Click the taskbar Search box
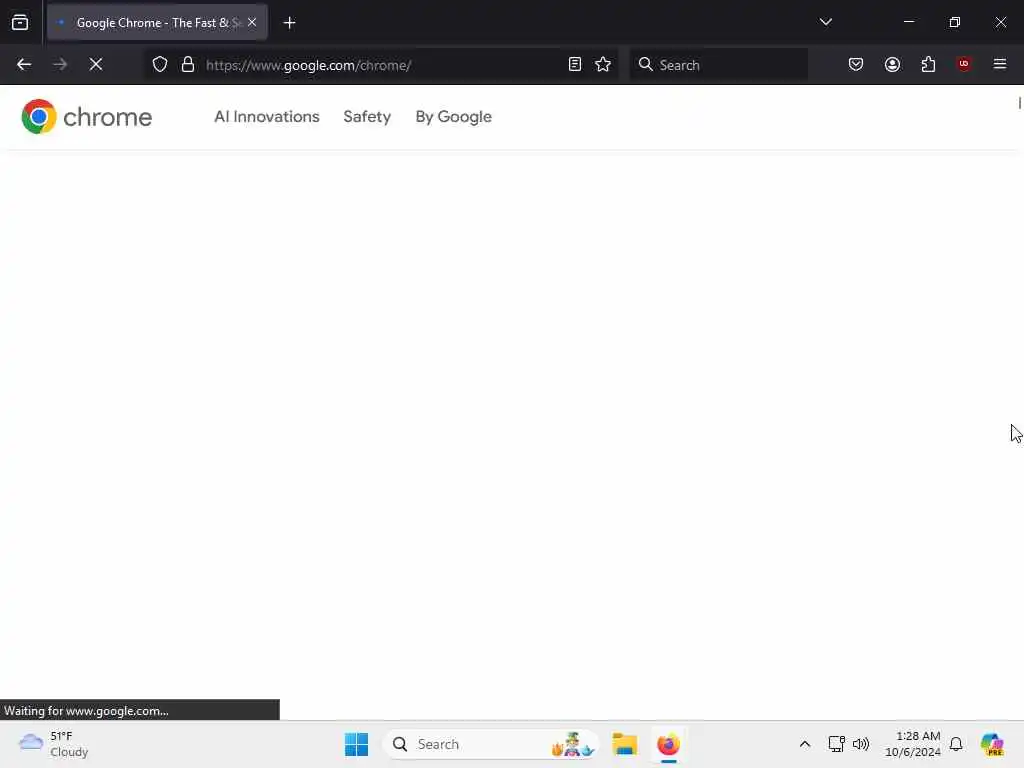The height and width of the screenshot is (768, 1024). pyautogui.click(x=491, y=744)
